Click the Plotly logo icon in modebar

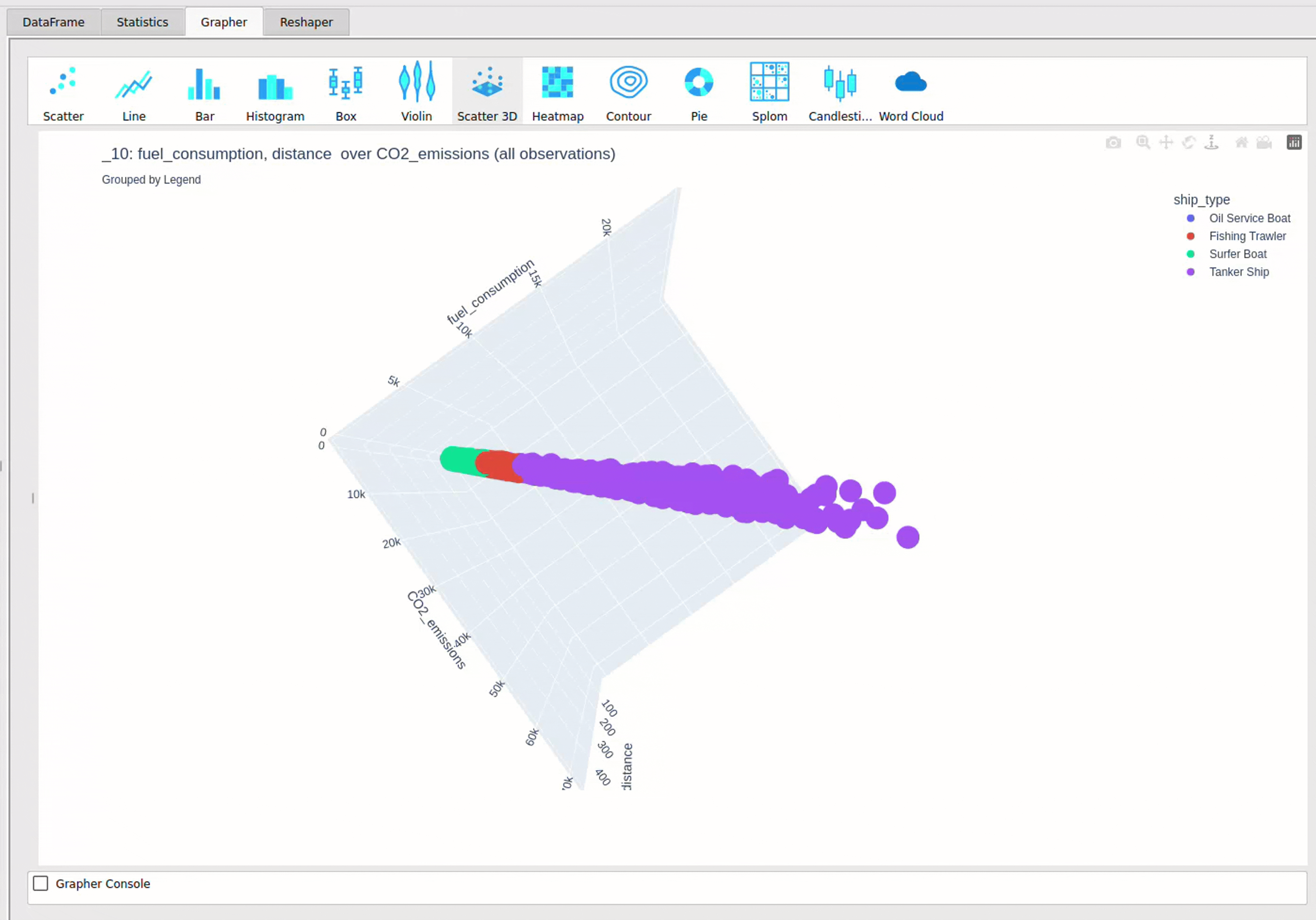(x=1294, y=142)
